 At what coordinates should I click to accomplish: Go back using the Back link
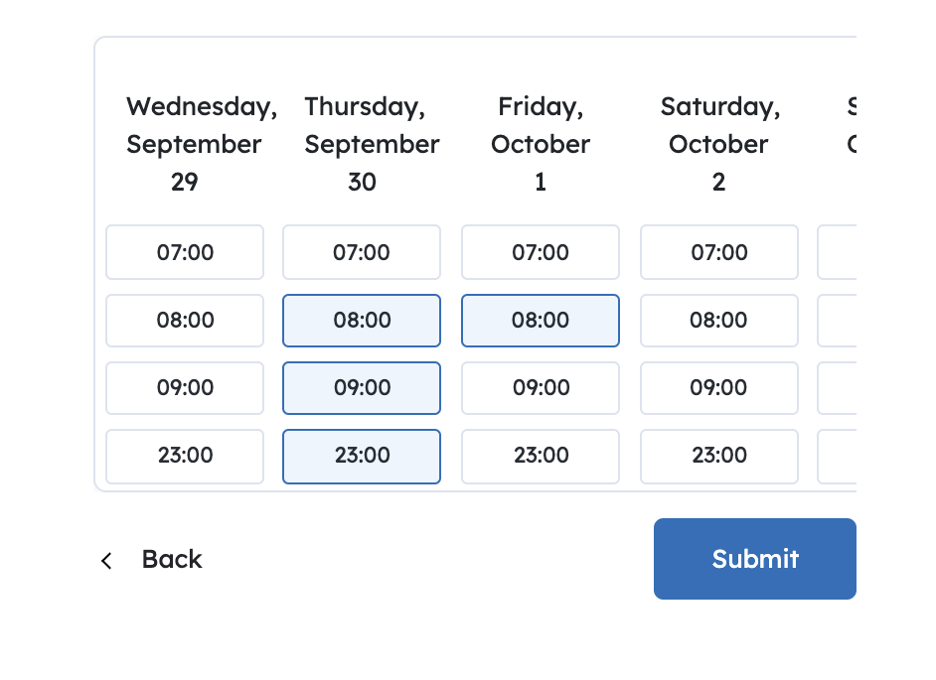171,559
